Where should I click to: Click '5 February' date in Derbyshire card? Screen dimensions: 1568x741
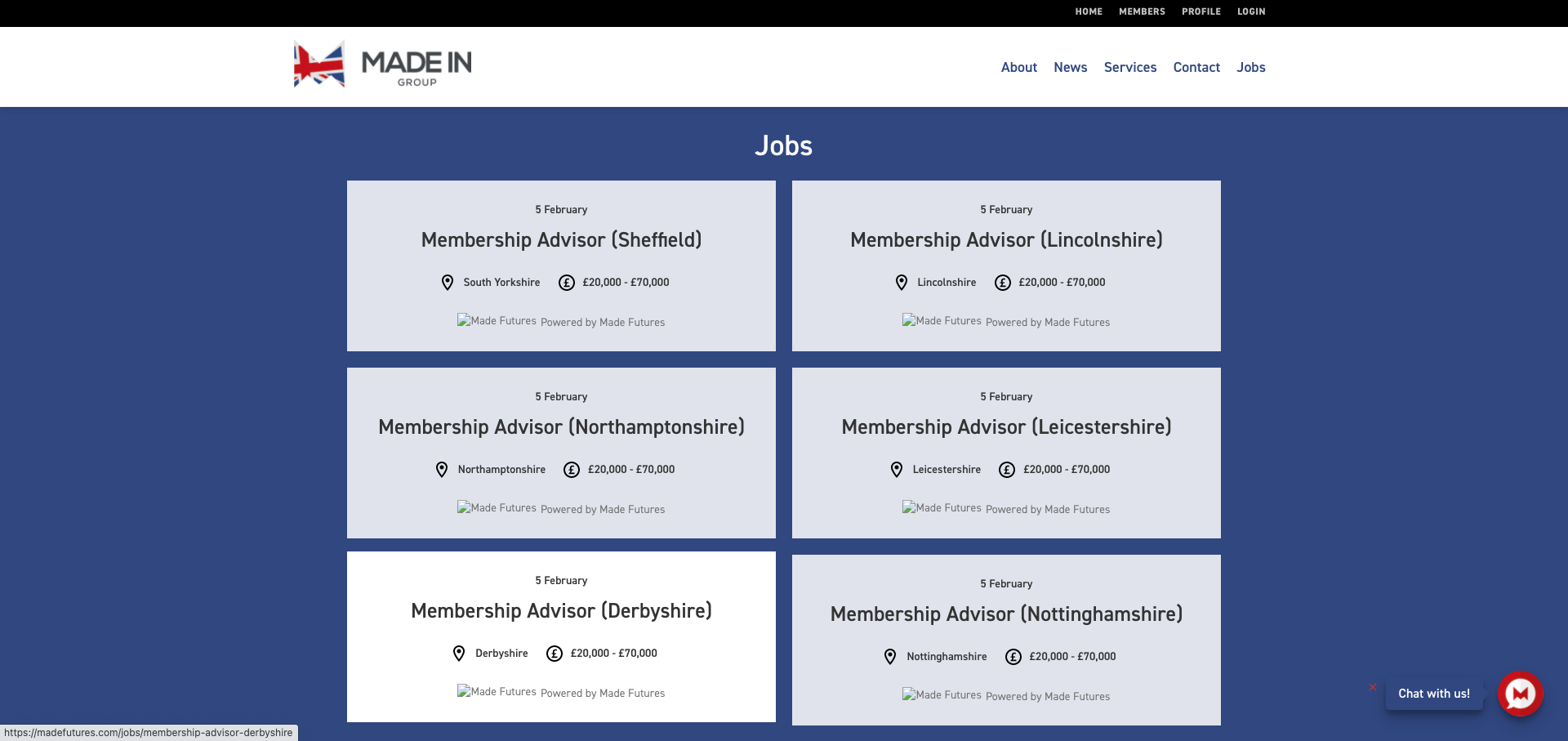[561, 581]
